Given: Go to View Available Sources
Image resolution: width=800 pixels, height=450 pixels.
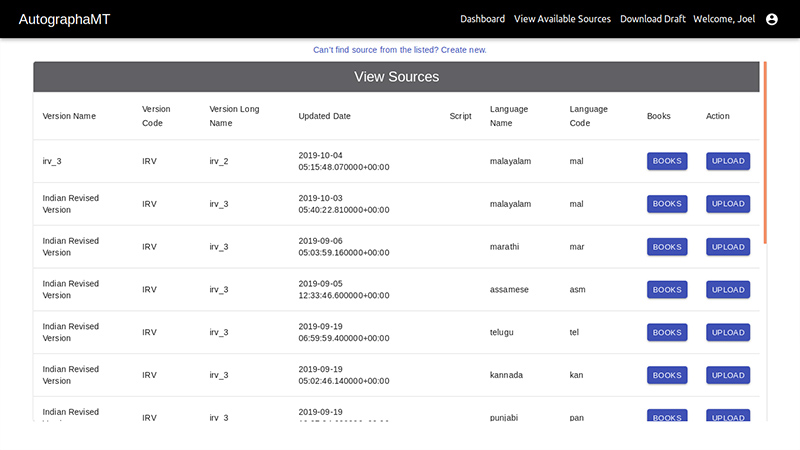Looking at the screenshot, I should pyautogui.click(x=562, y=19).
